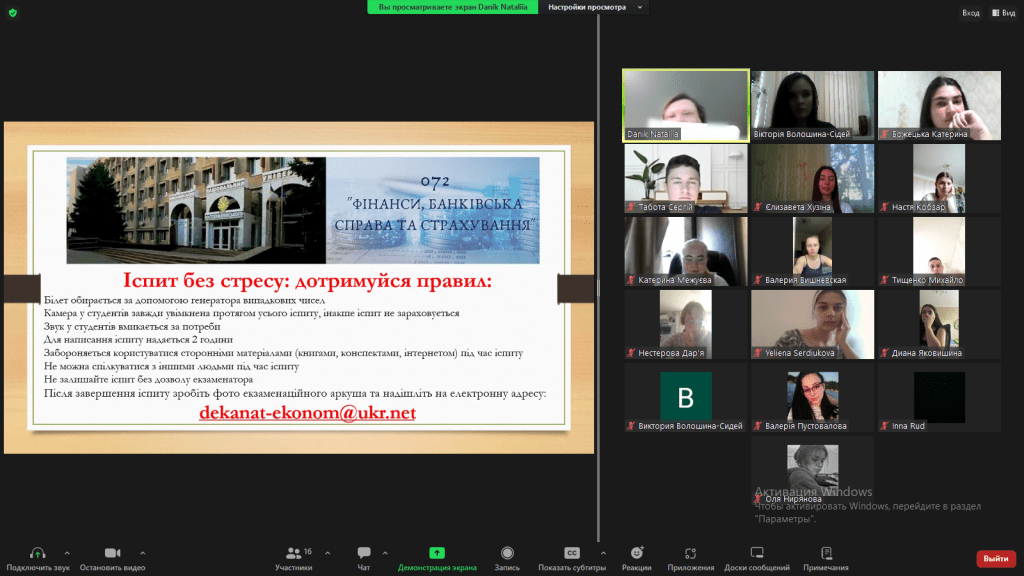Image resolution: width=1024 pixels, height=576 pixels.
Task: Expand the arrow next to Остановить видео
Action: tap(142, 552)
